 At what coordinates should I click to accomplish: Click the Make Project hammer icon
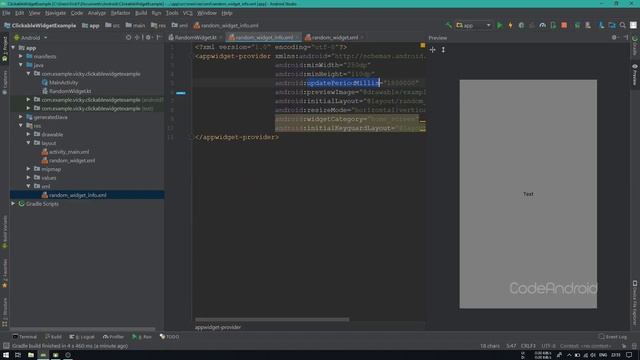point(449,25)
